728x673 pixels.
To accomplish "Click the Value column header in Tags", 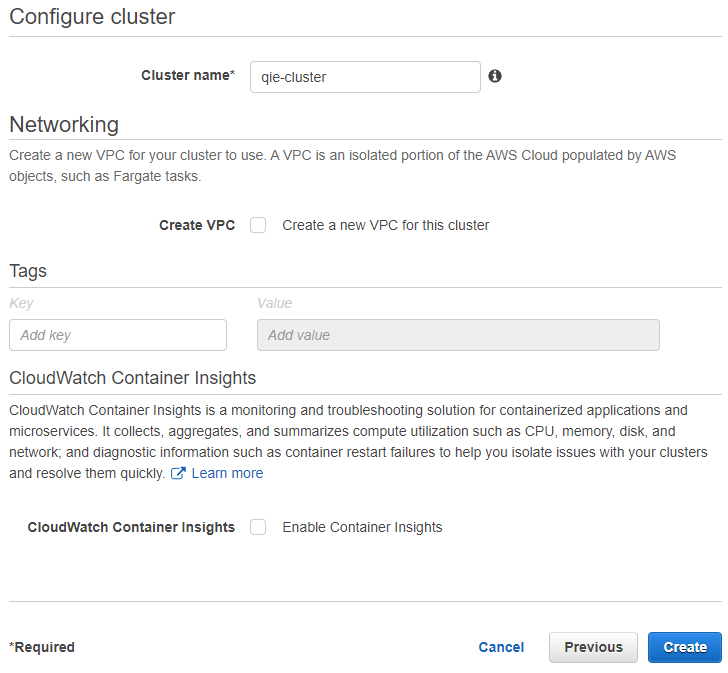I will 274,303.
